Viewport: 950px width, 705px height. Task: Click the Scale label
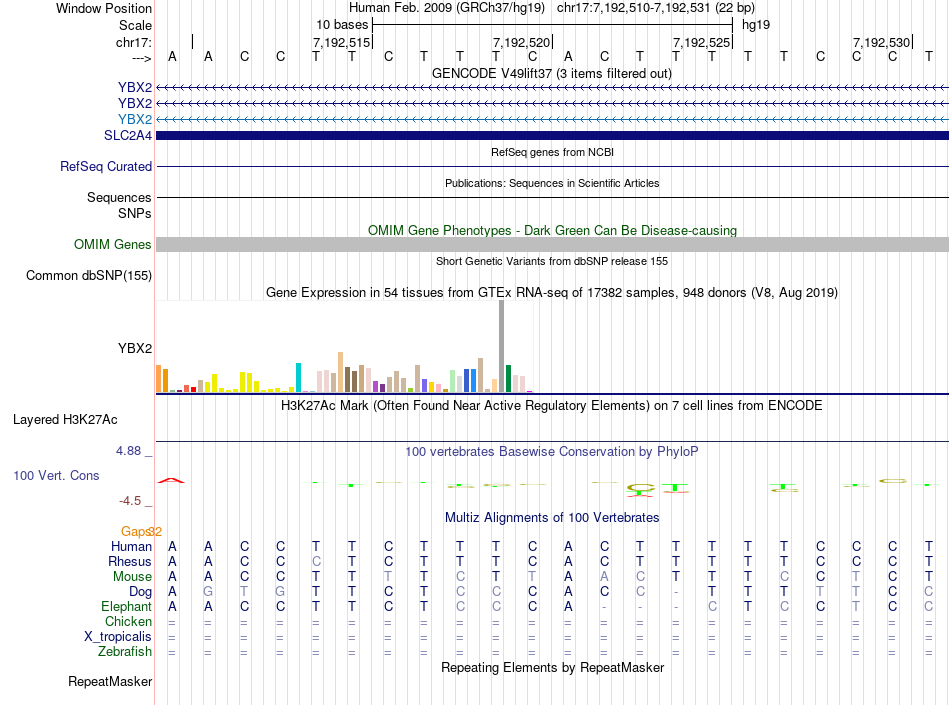tap(135, 25)
